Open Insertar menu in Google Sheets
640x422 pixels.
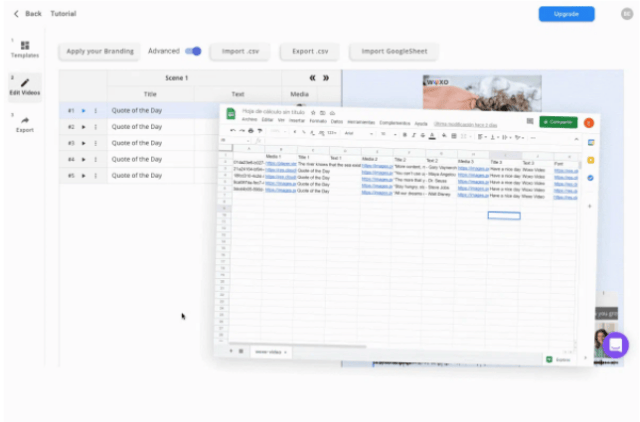[x=297, y=121]
